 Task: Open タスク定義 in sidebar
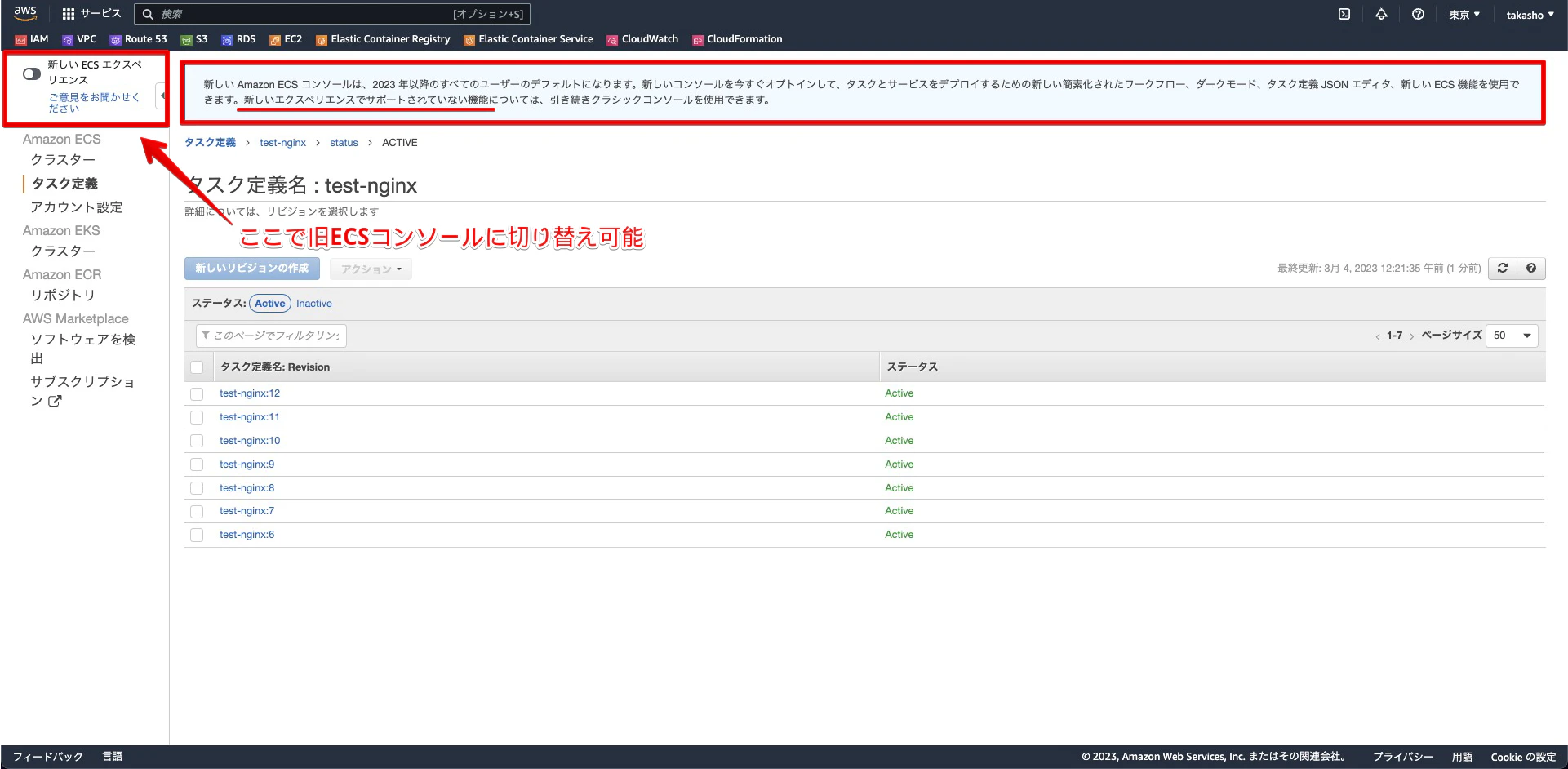coord(64,184)
